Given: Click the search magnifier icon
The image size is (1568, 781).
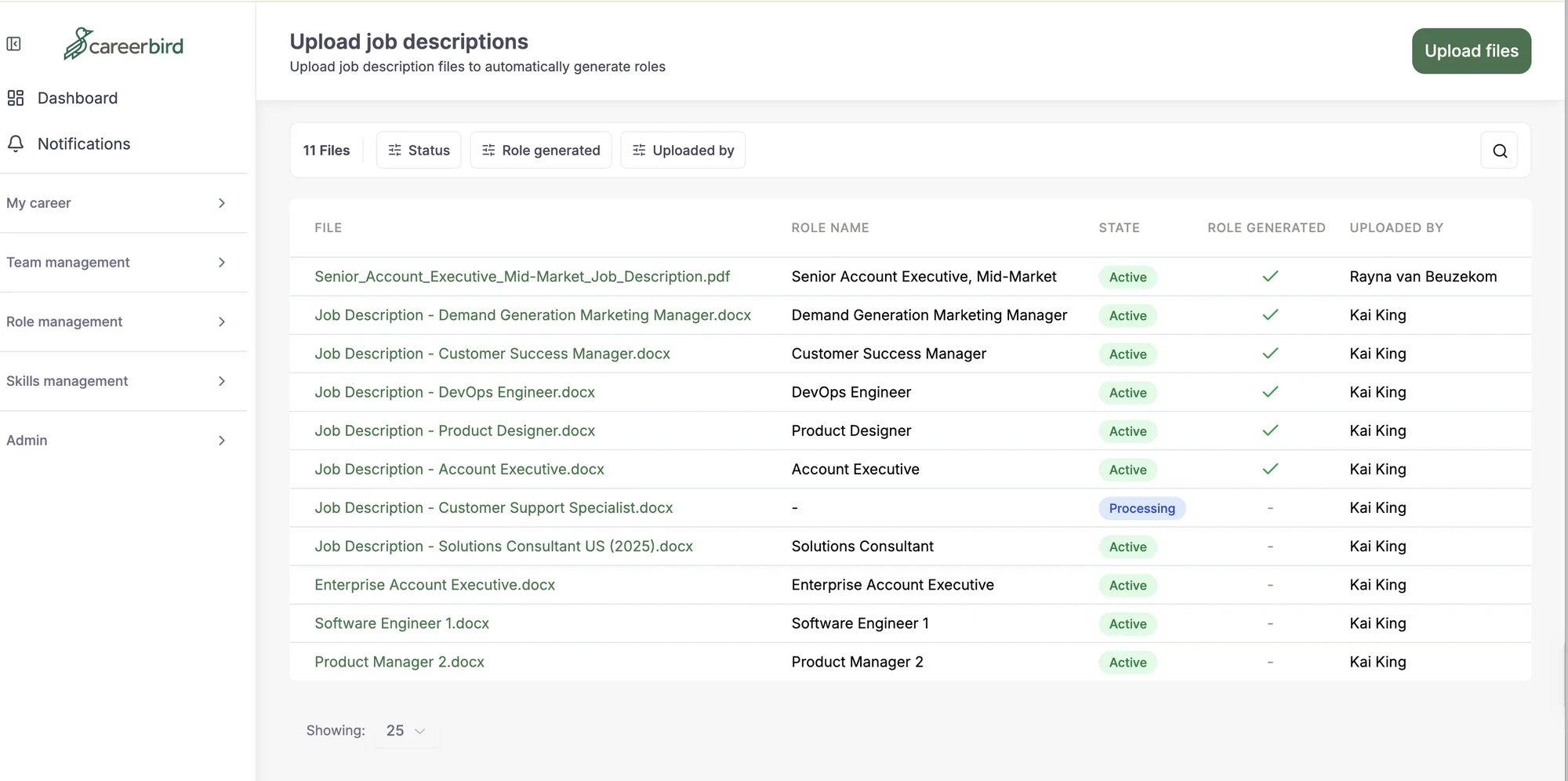Looking at the screenshot, I should click(x=1499, y=151).
